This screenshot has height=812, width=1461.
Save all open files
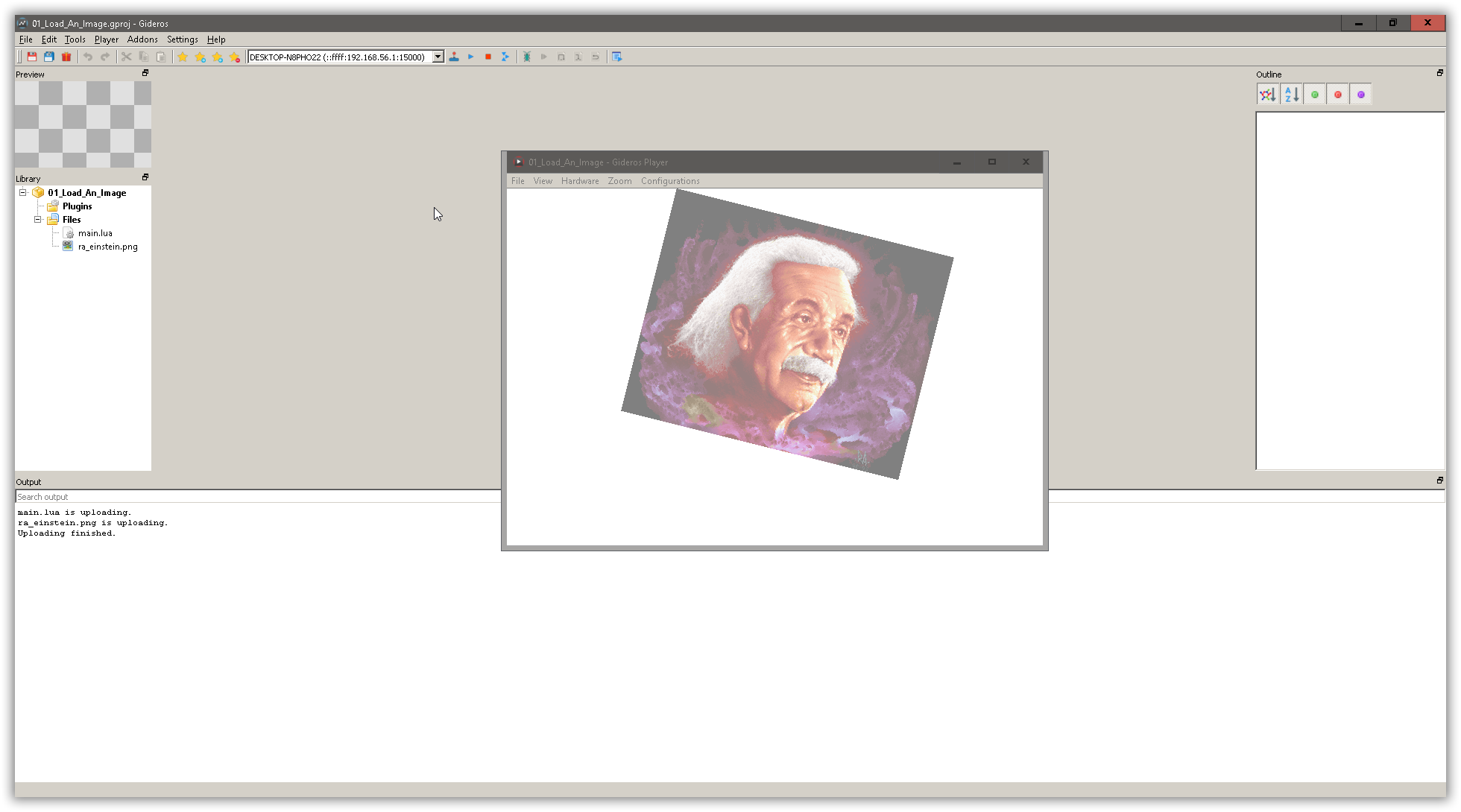(48, 56)
